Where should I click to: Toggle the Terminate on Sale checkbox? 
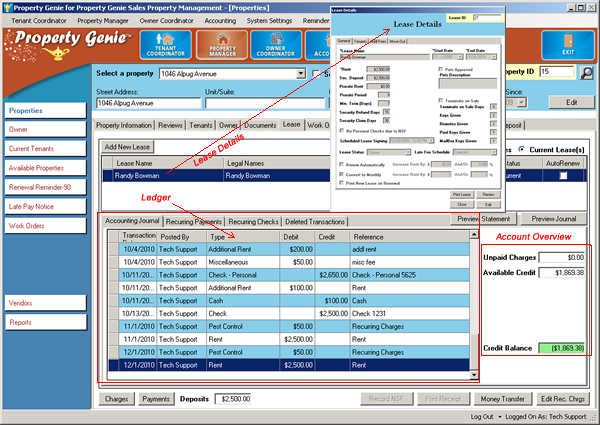click(x=440, y=100)
